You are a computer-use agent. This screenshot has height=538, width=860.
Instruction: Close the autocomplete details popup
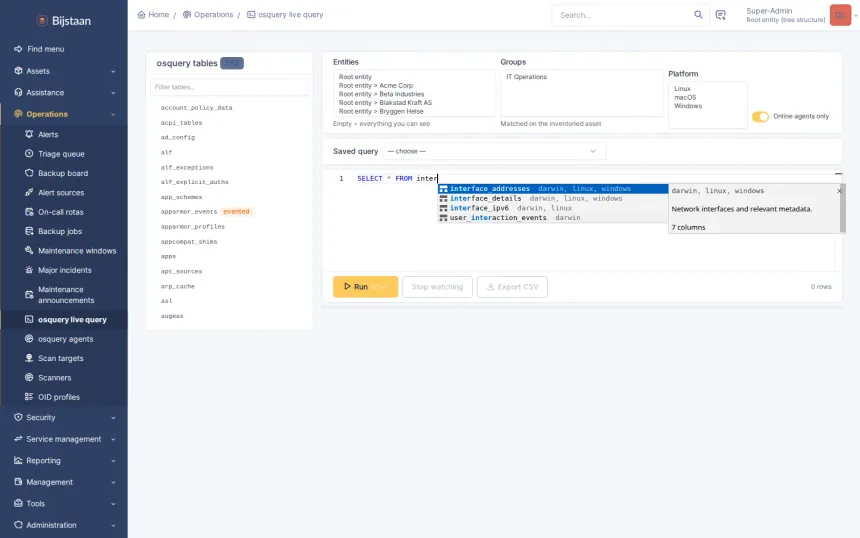pos(839,191)
